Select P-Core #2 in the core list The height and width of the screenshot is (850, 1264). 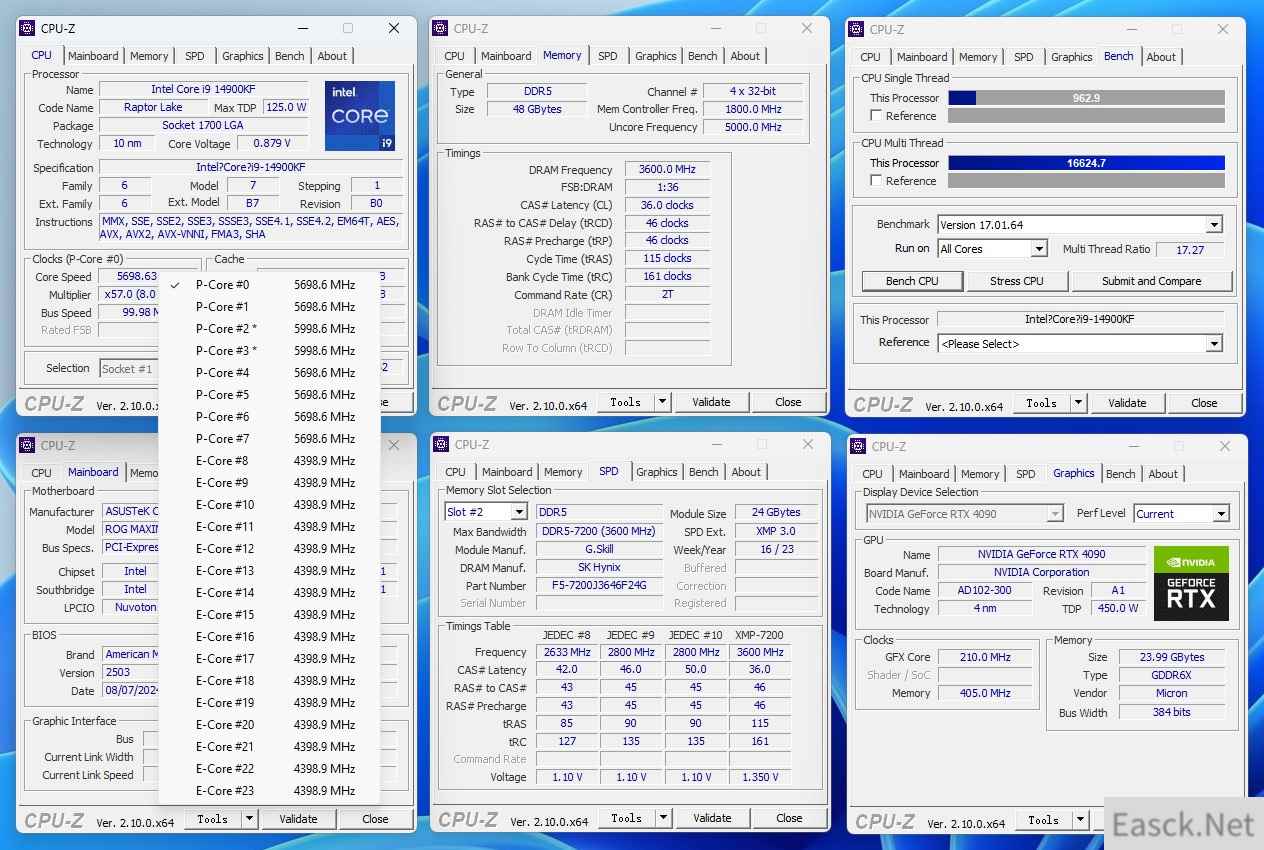tap(269, 329)
